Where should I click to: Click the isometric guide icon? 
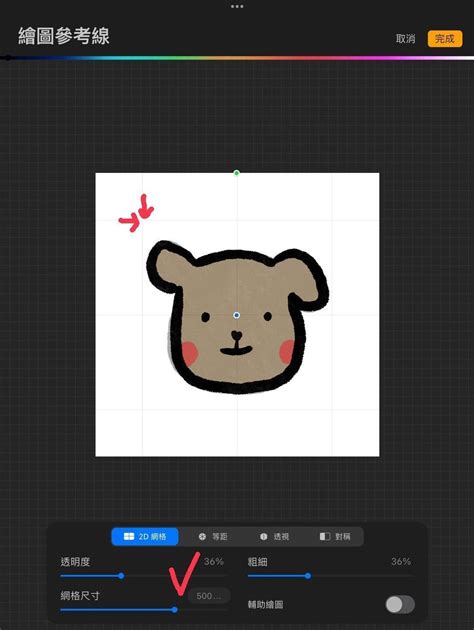(x=202, y=536)
